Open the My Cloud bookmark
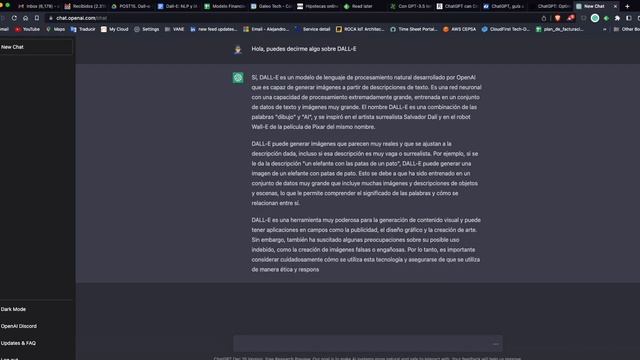The width and height of the screenshot is (640, 360). click(x=115, y=29)
